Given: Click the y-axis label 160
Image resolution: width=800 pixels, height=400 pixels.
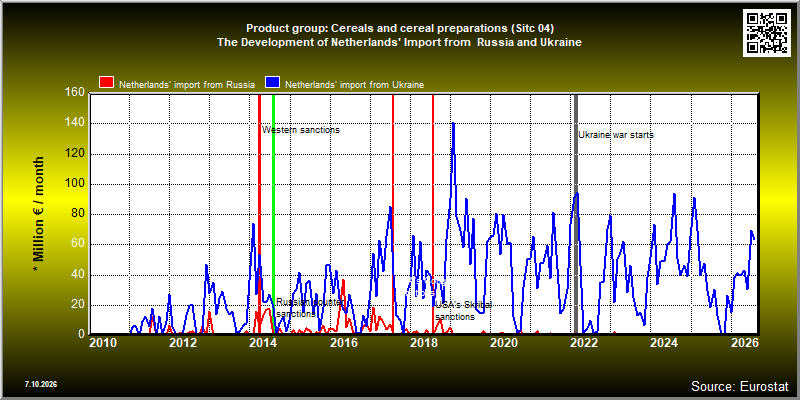Looking at the screenshot, I should 75,92.
